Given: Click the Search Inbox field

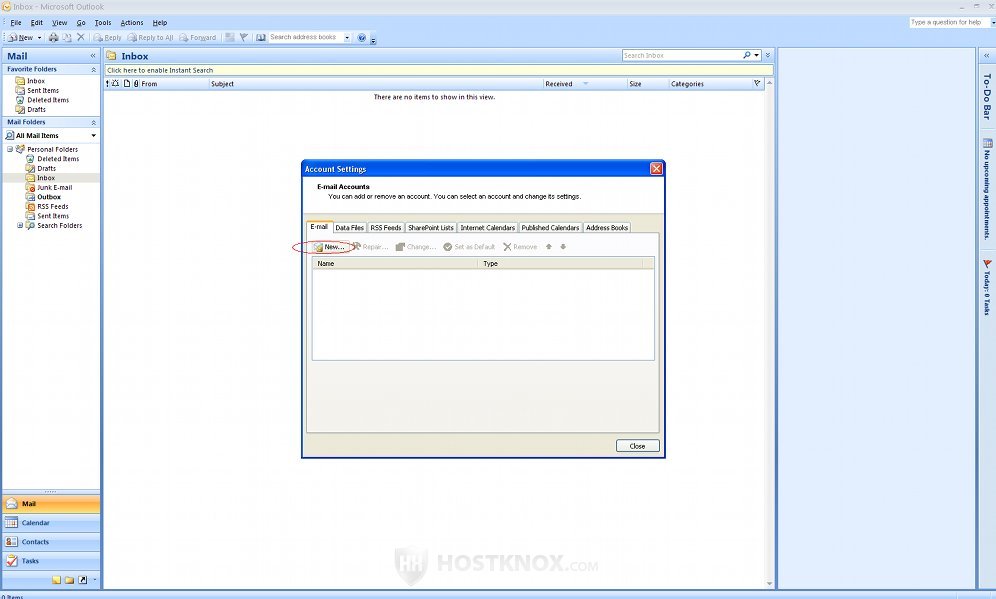Looking at the screenshot, I should pyautogui.click(x=682, y=56).
